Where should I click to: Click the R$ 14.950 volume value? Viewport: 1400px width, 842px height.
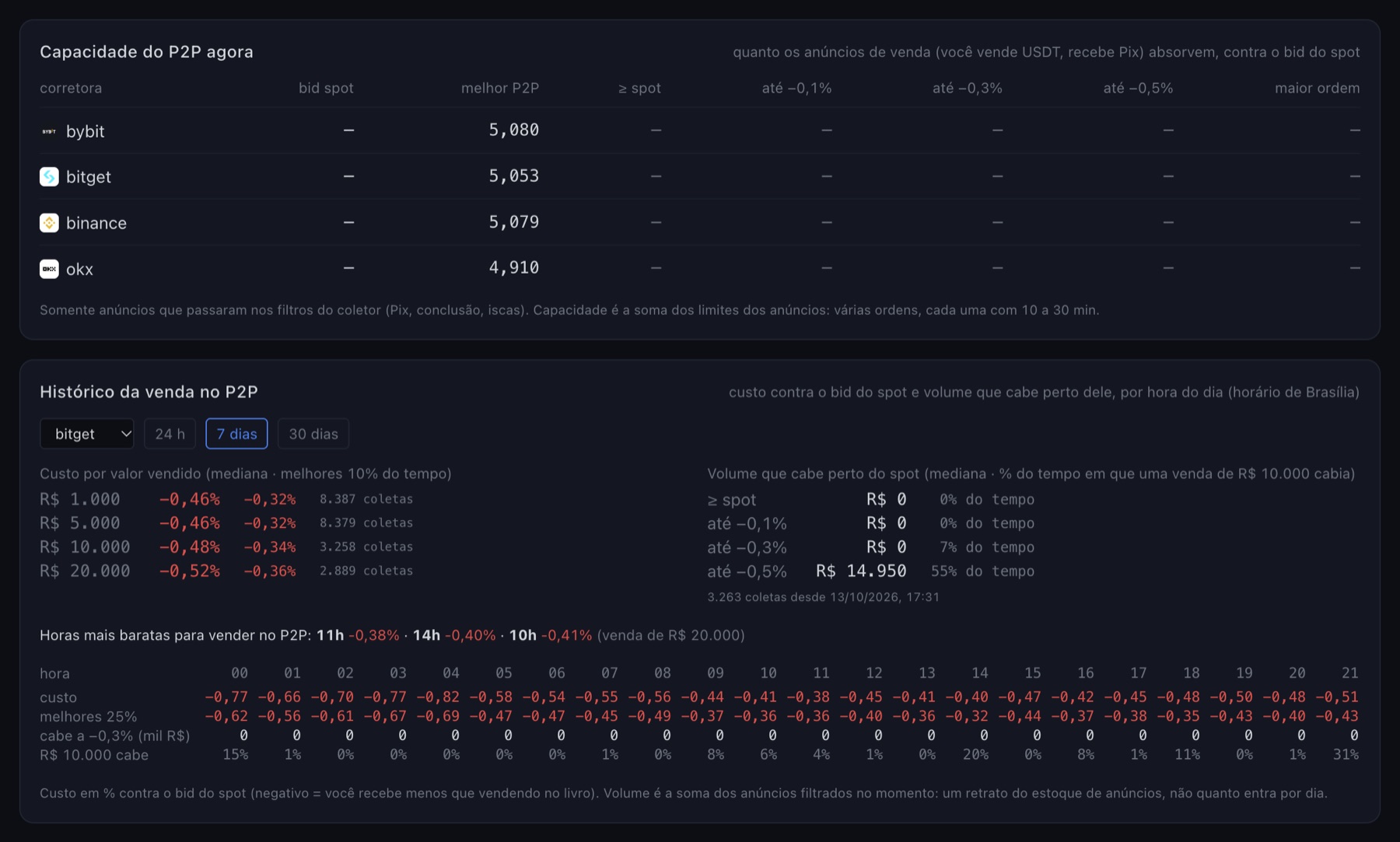pos(861,571)
